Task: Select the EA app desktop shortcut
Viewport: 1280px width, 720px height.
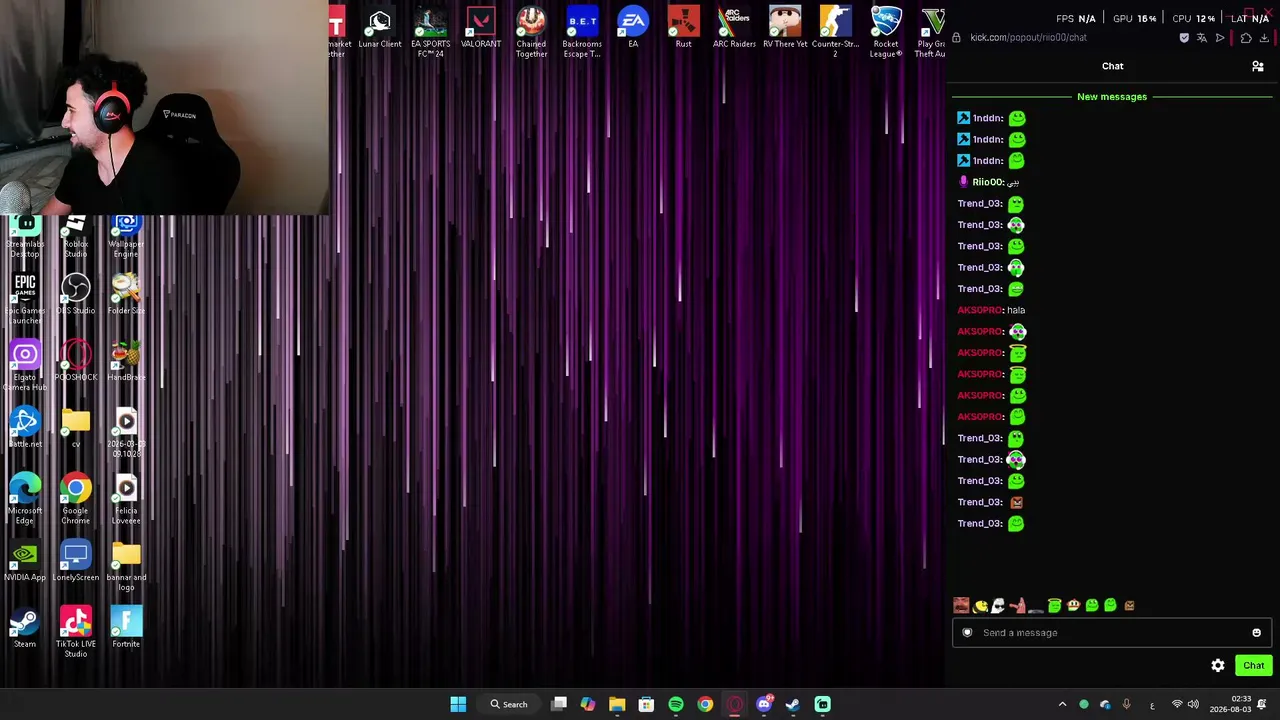Action: point(633,29)
